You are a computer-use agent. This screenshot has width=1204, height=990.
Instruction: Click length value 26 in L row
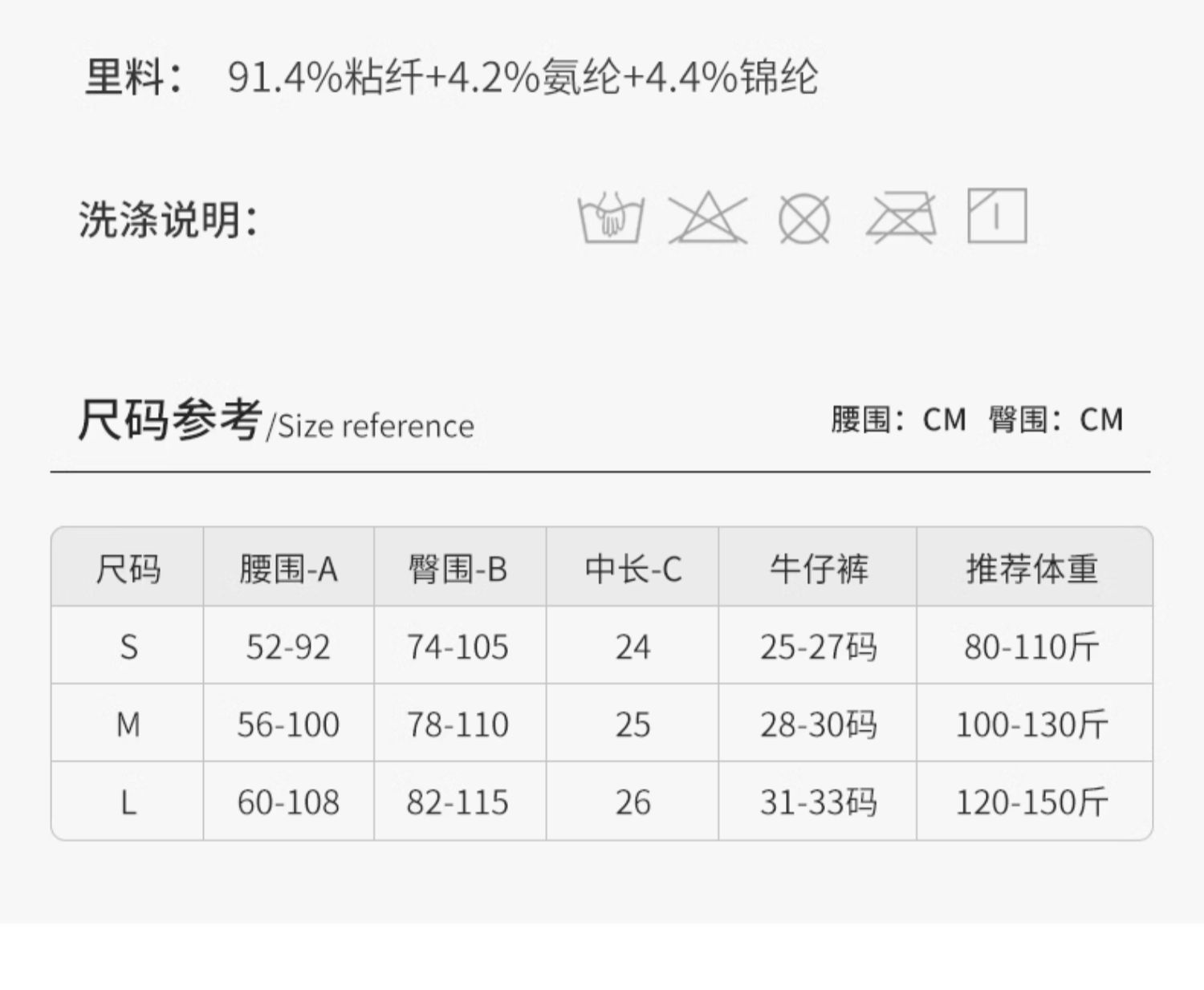coord(633,802)
